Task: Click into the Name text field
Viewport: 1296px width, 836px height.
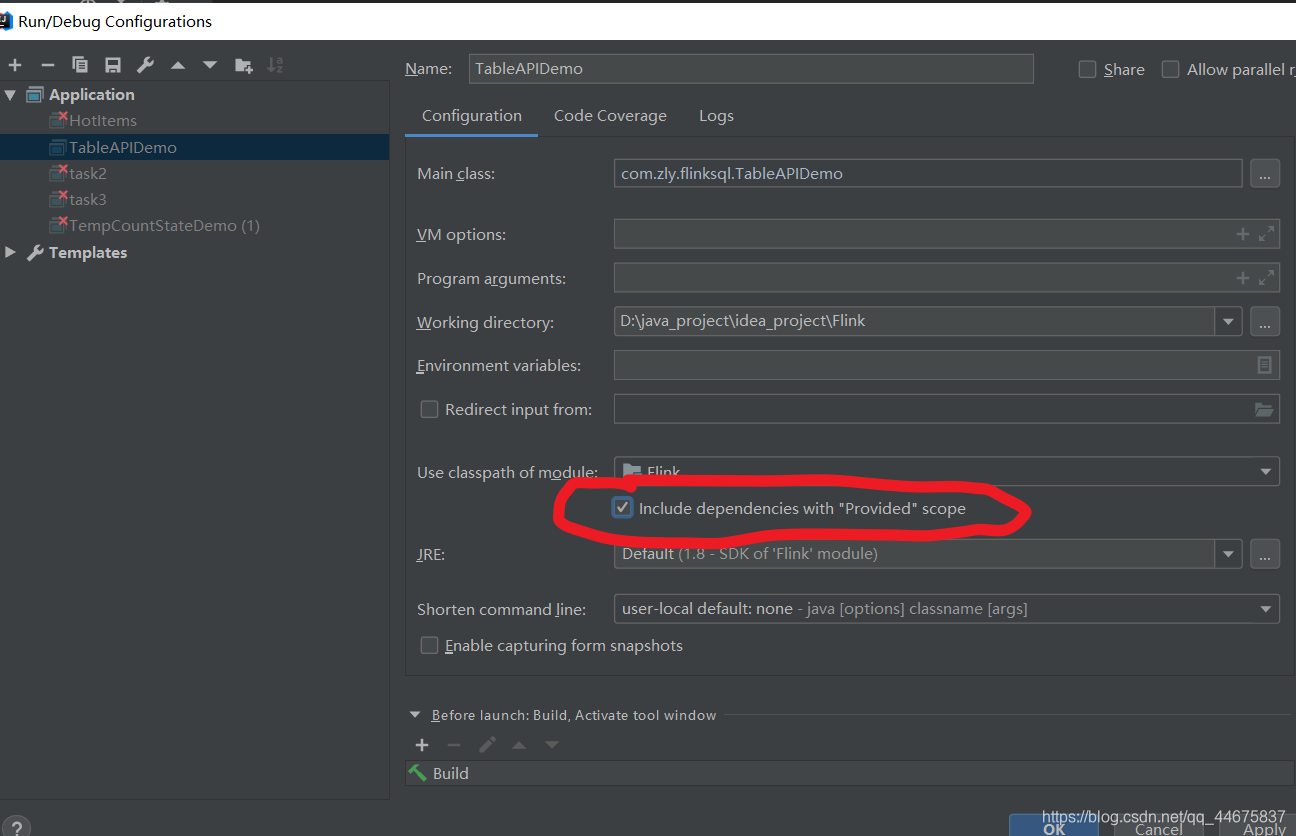Action: coord(750,69)
